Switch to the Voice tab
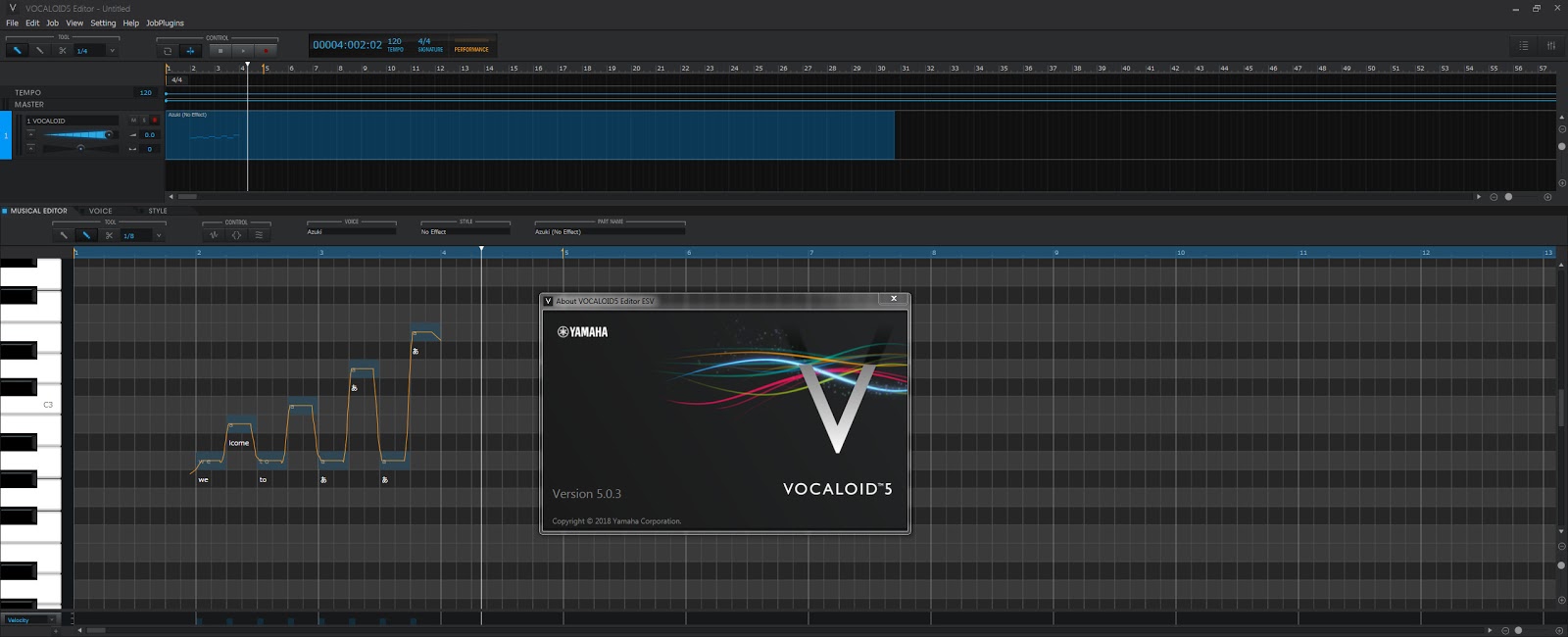 pos(100,211)
